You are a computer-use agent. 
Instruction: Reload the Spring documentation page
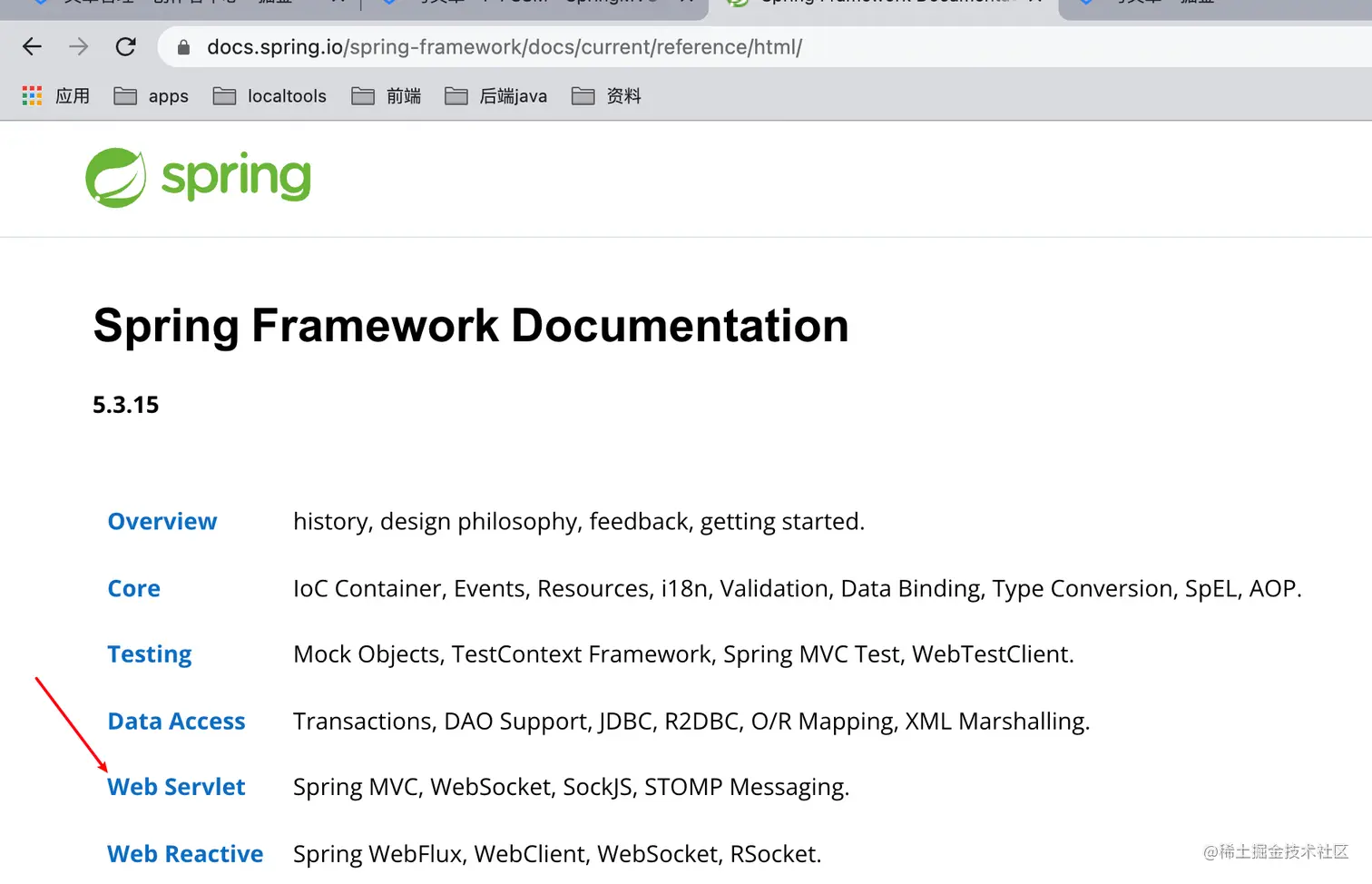126,46
